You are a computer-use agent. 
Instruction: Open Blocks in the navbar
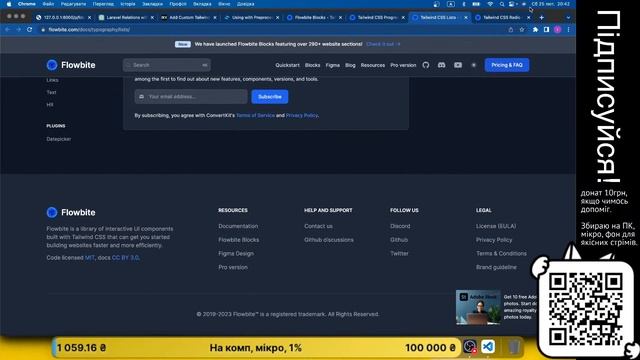click(312, 65)
